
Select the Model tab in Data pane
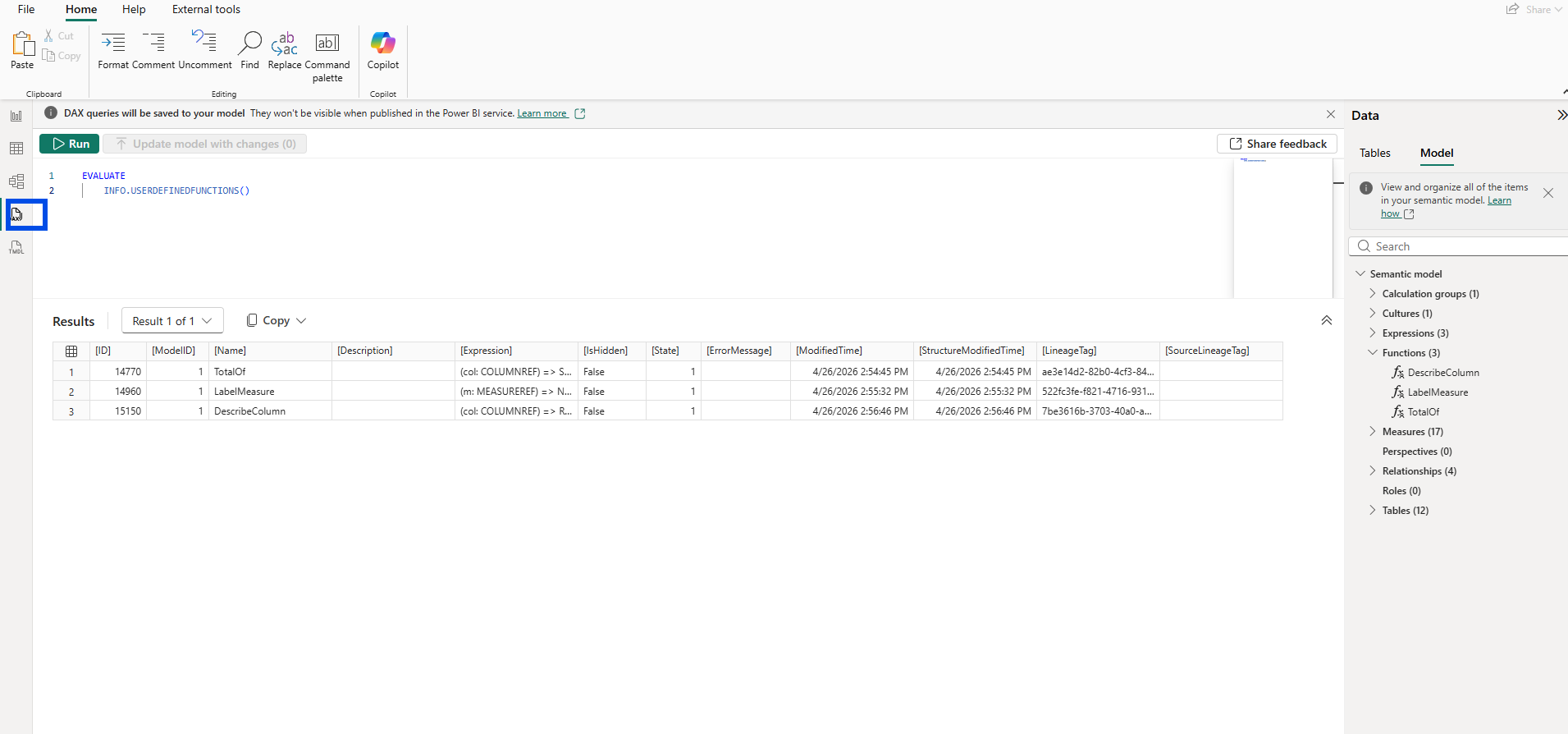1437,153
